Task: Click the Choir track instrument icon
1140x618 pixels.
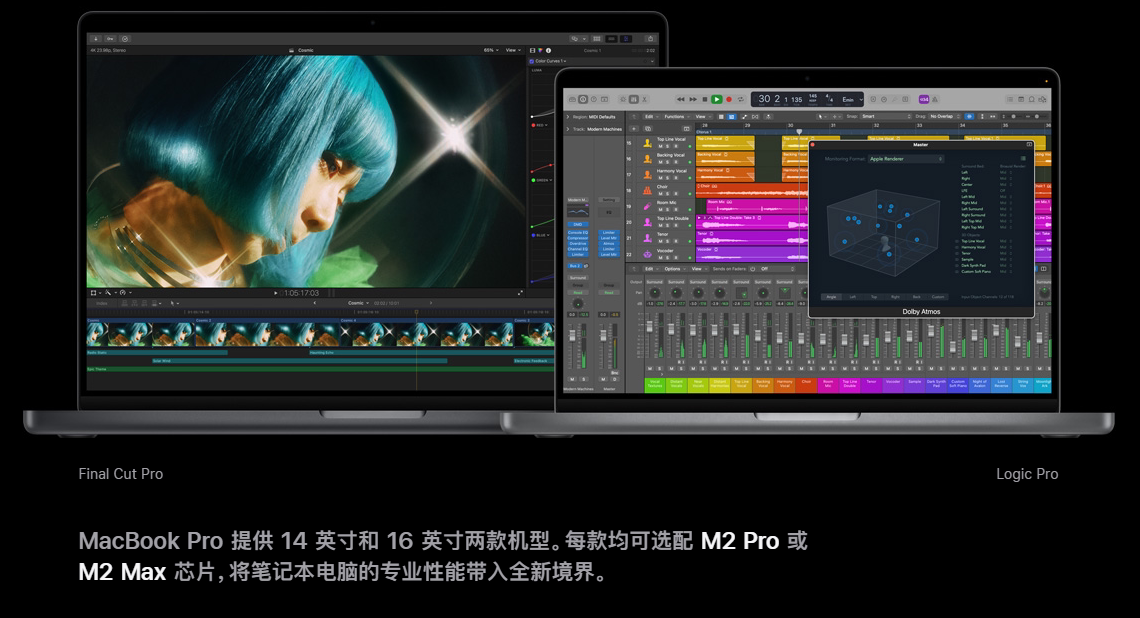Action: [x=647, y=189]
